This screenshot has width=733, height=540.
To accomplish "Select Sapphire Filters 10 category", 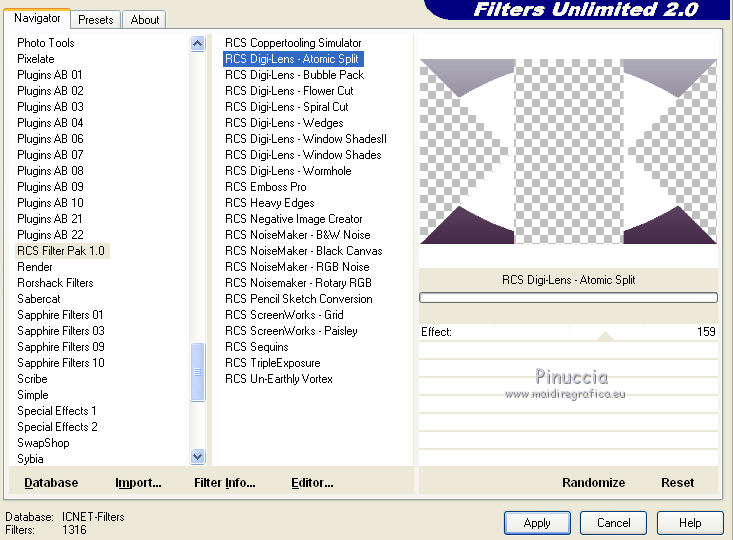I will tap(61, 363).
